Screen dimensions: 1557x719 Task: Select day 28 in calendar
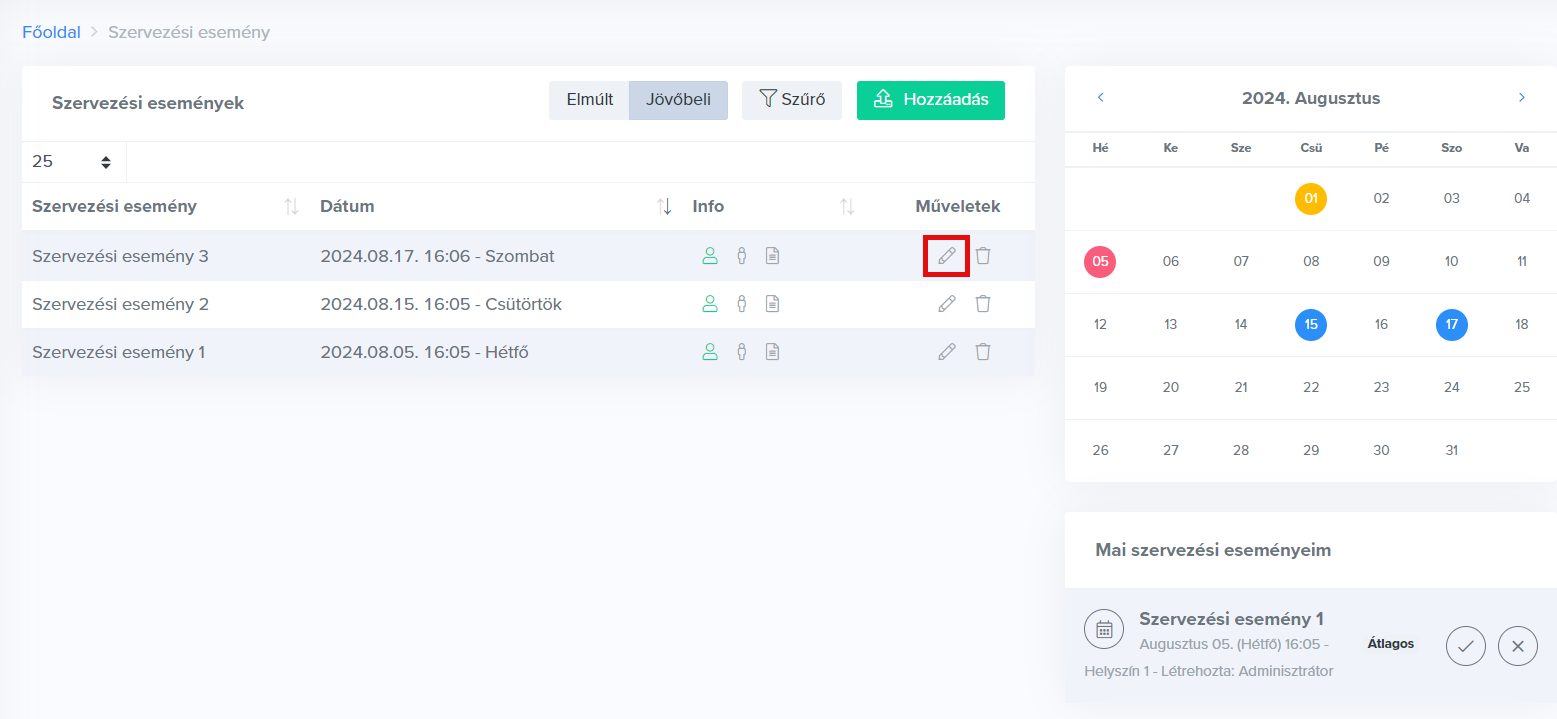[1241, 451]
